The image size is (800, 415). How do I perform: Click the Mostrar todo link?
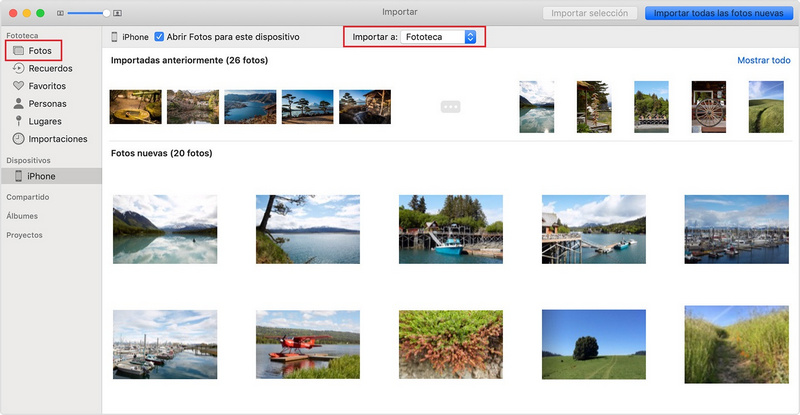coord(764,60)
